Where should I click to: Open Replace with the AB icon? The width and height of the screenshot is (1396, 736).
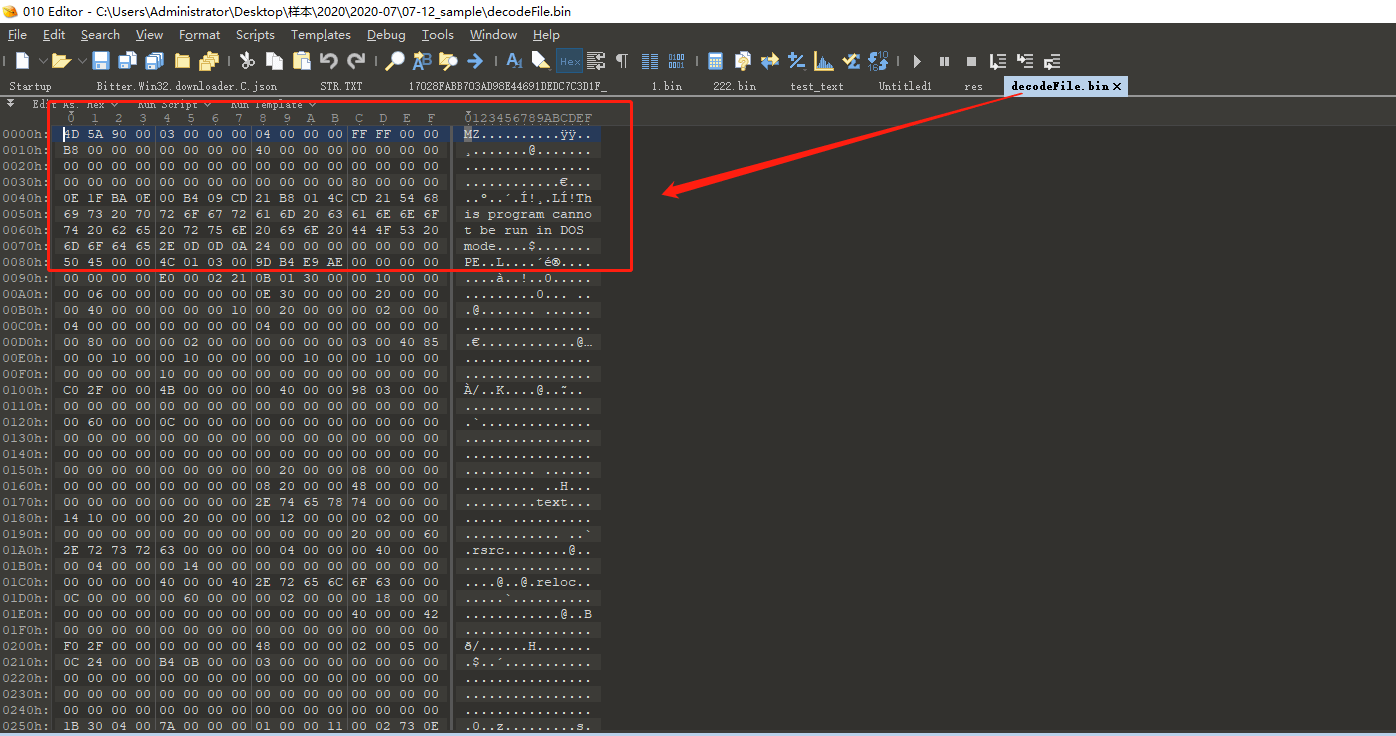coord(421,61)
